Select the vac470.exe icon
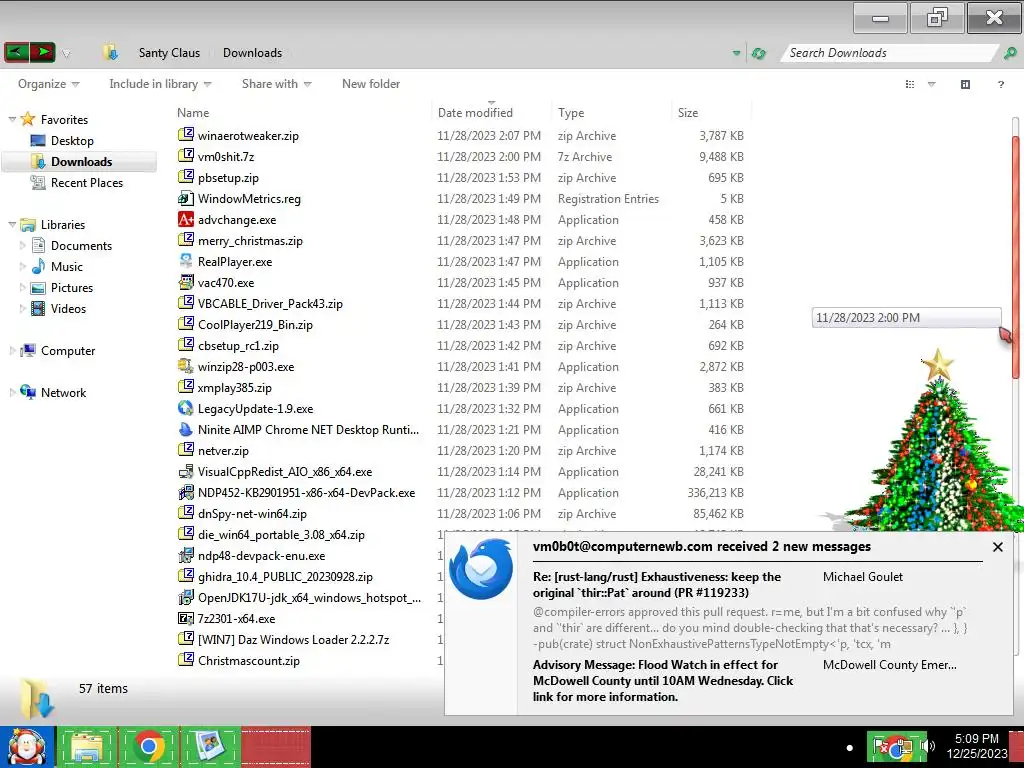Image resolution: width=1024 pixels, height=768 pixels. pos(186,282)
